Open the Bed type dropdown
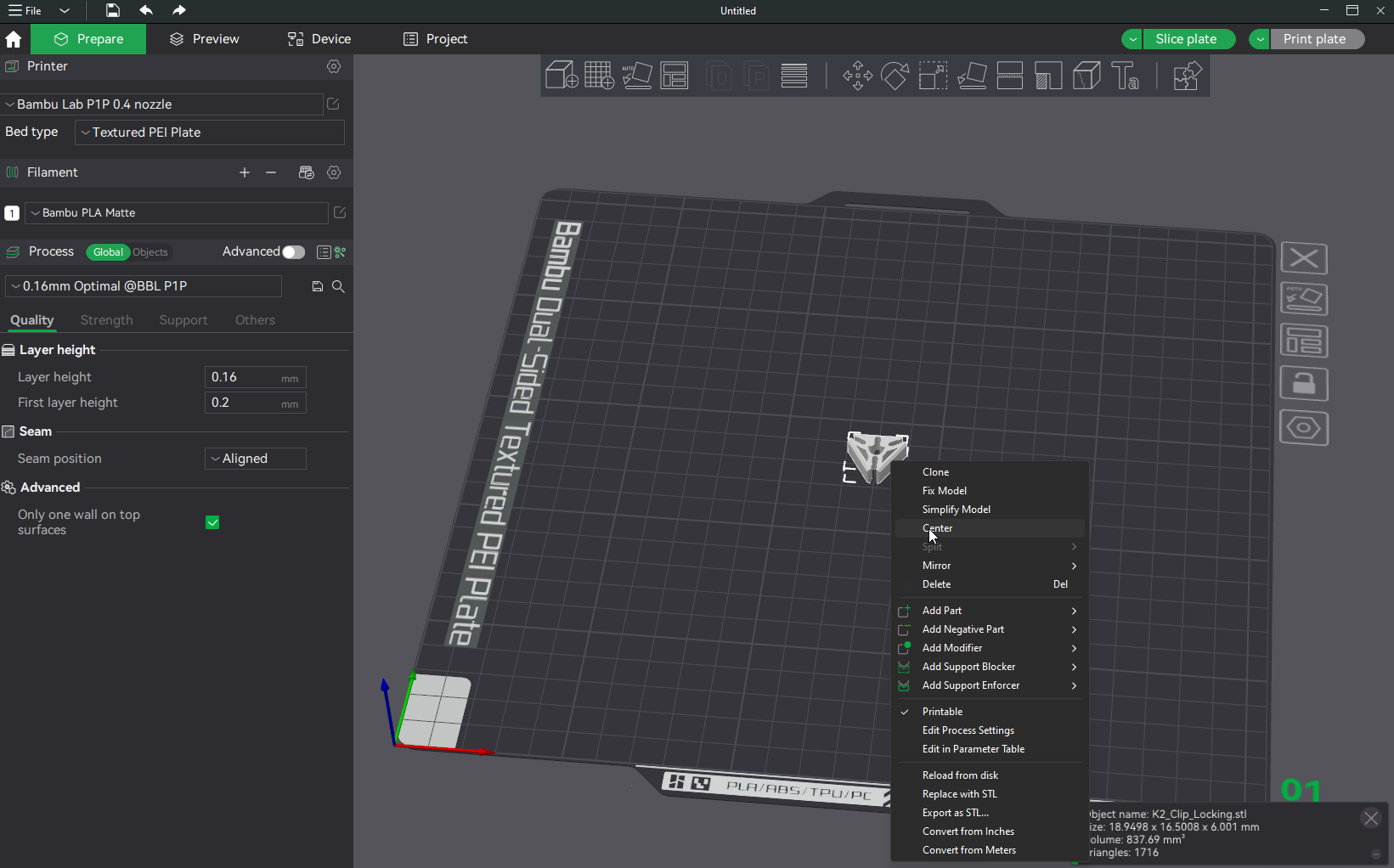This screenshot has height=868, width=1394. tap(209, 132)
